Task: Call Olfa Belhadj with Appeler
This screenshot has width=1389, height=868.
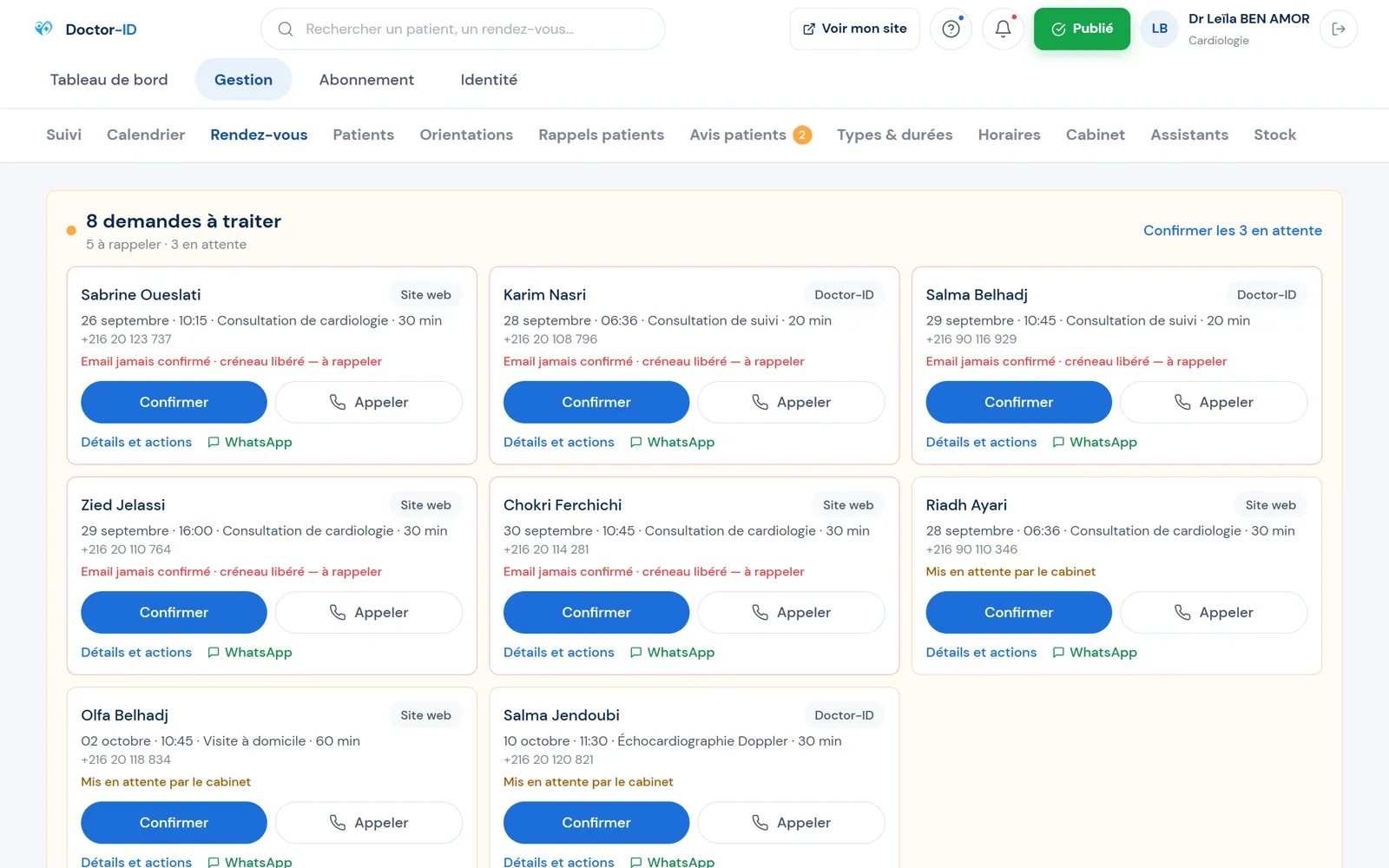Action: pos(369,822)
